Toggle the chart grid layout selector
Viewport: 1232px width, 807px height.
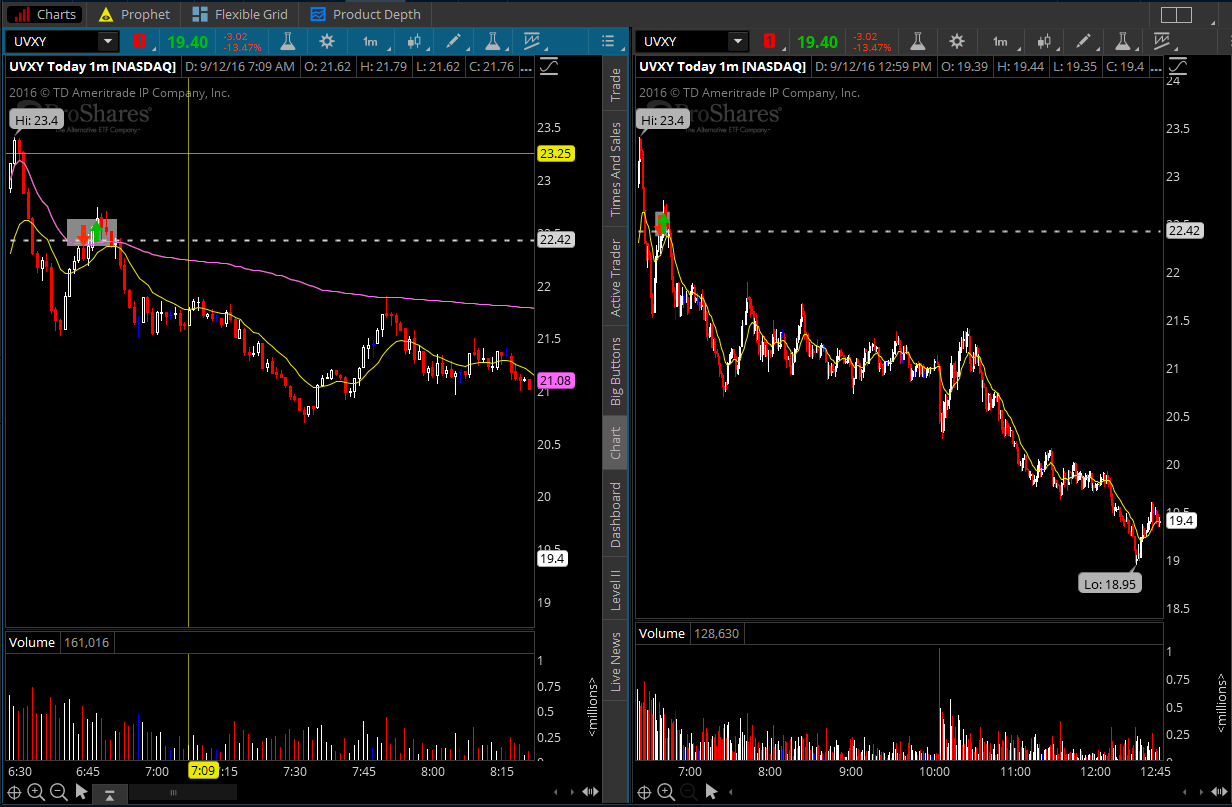[1176, 14]
